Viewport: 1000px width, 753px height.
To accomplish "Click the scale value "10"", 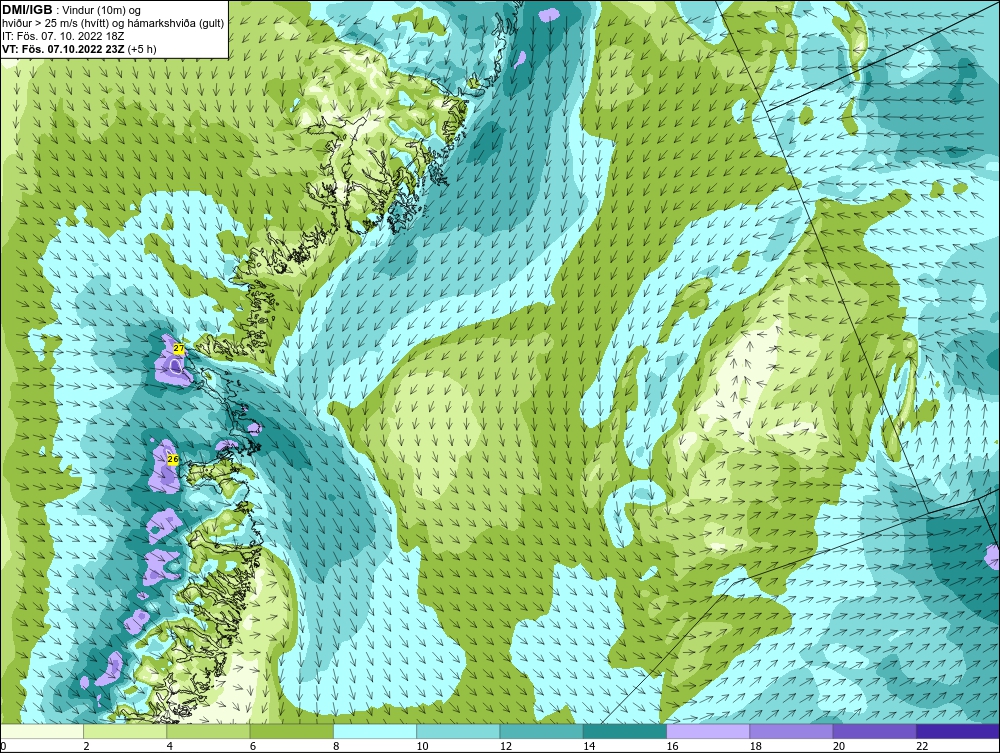I will click(x=422, y=747).
